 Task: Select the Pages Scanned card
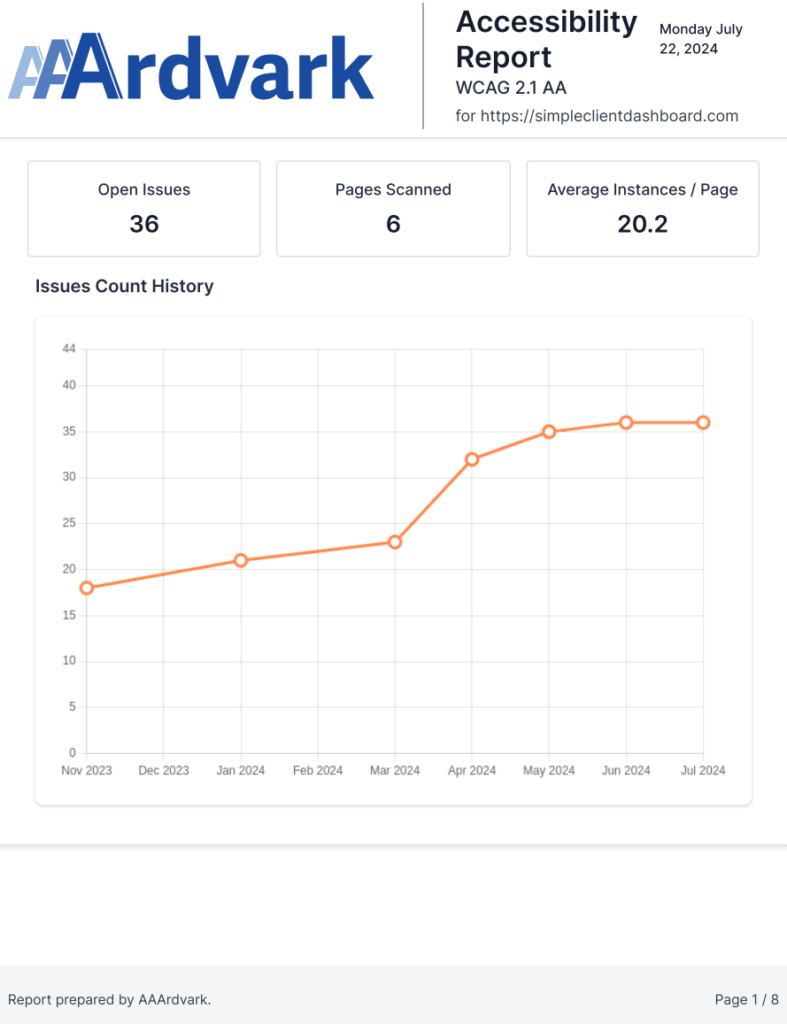(x=393, y=209)
